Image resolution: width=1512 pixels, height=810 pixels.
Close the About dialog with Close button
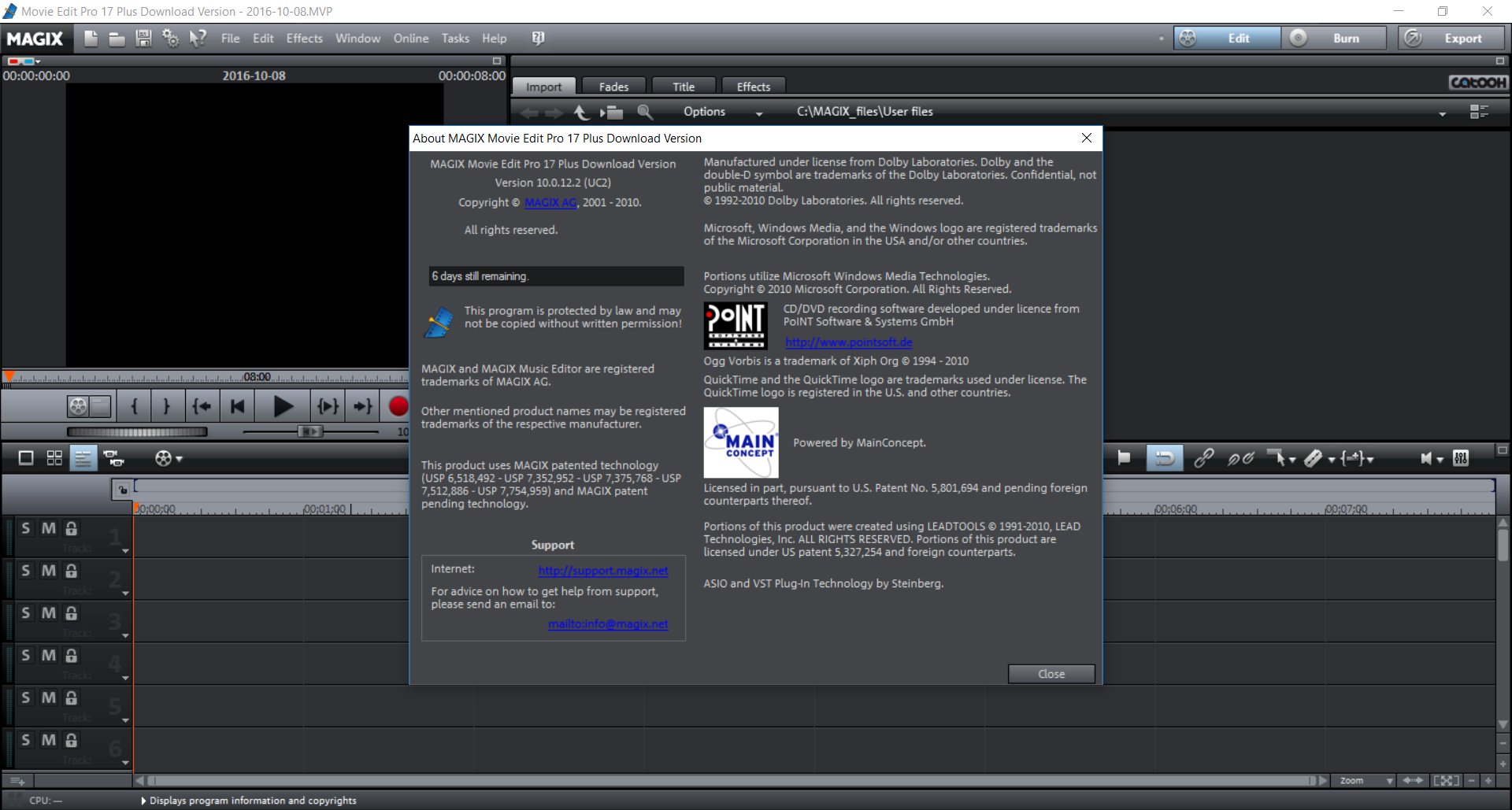pos(1051,674)
